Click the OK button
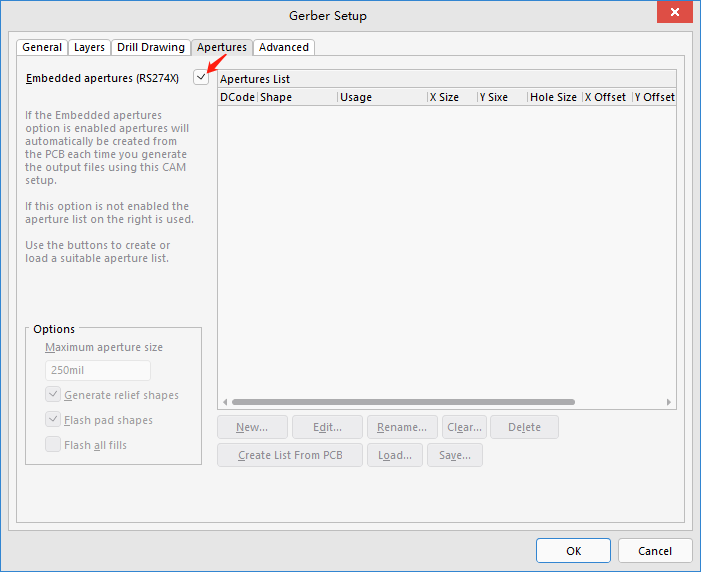The width and height of the screenshot is (701, 572). coord(573,551)
